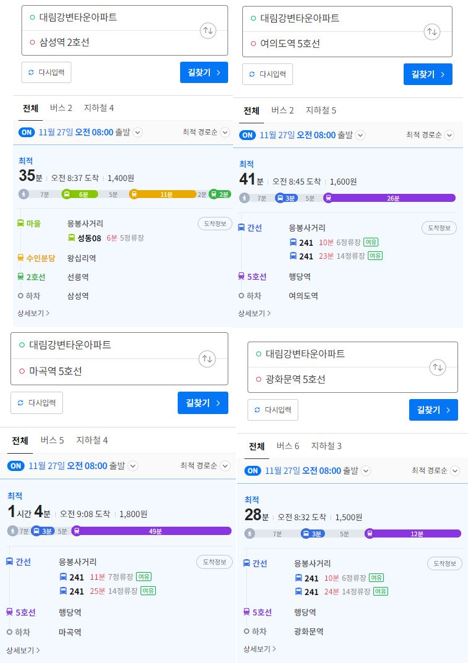Open departure time dropdown in 삼성역 panel

138,132
